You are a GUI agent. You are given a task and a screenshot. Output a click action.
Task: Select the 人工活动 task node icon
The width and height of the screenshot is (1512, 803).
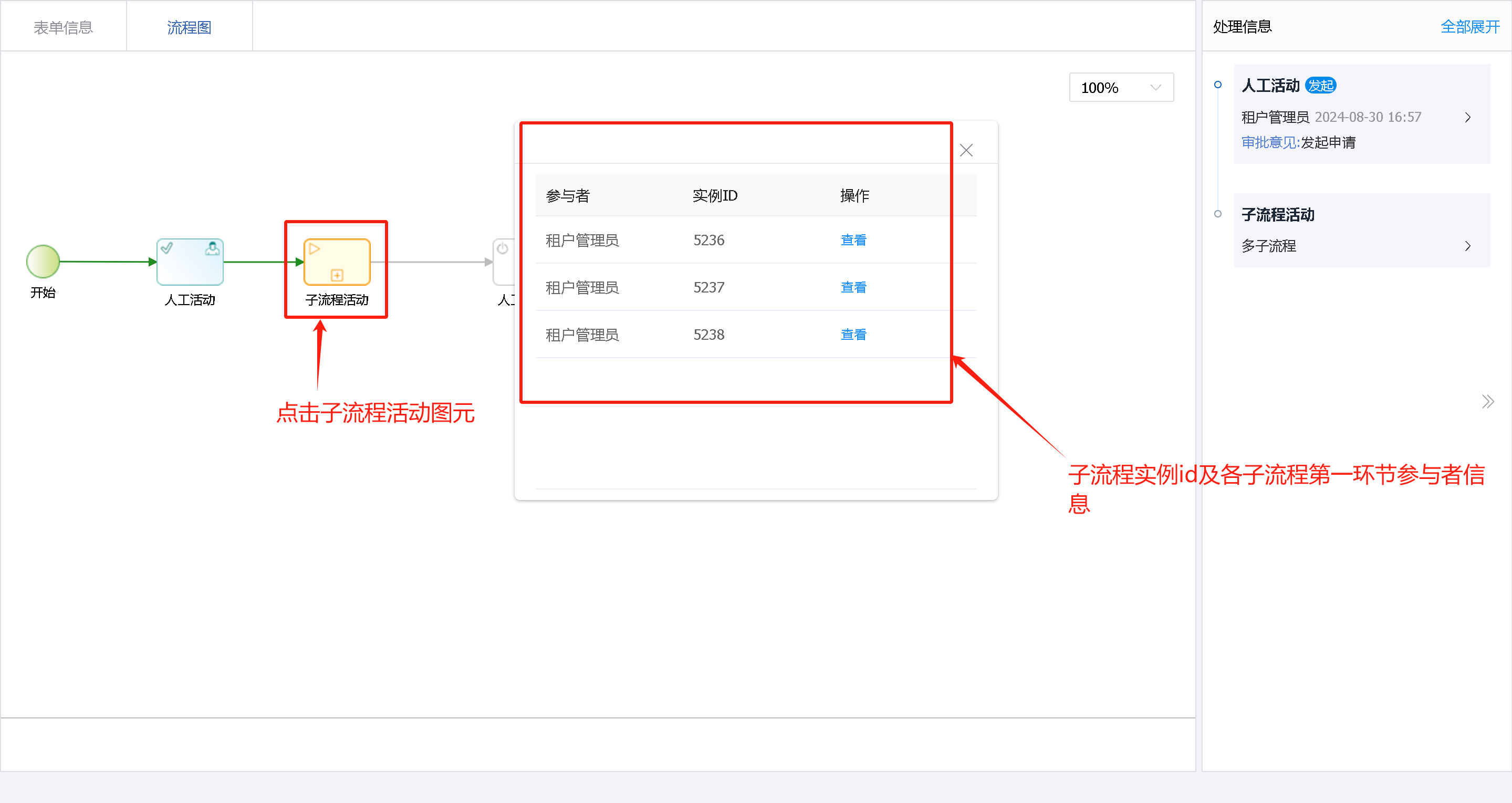pos(190,262)
